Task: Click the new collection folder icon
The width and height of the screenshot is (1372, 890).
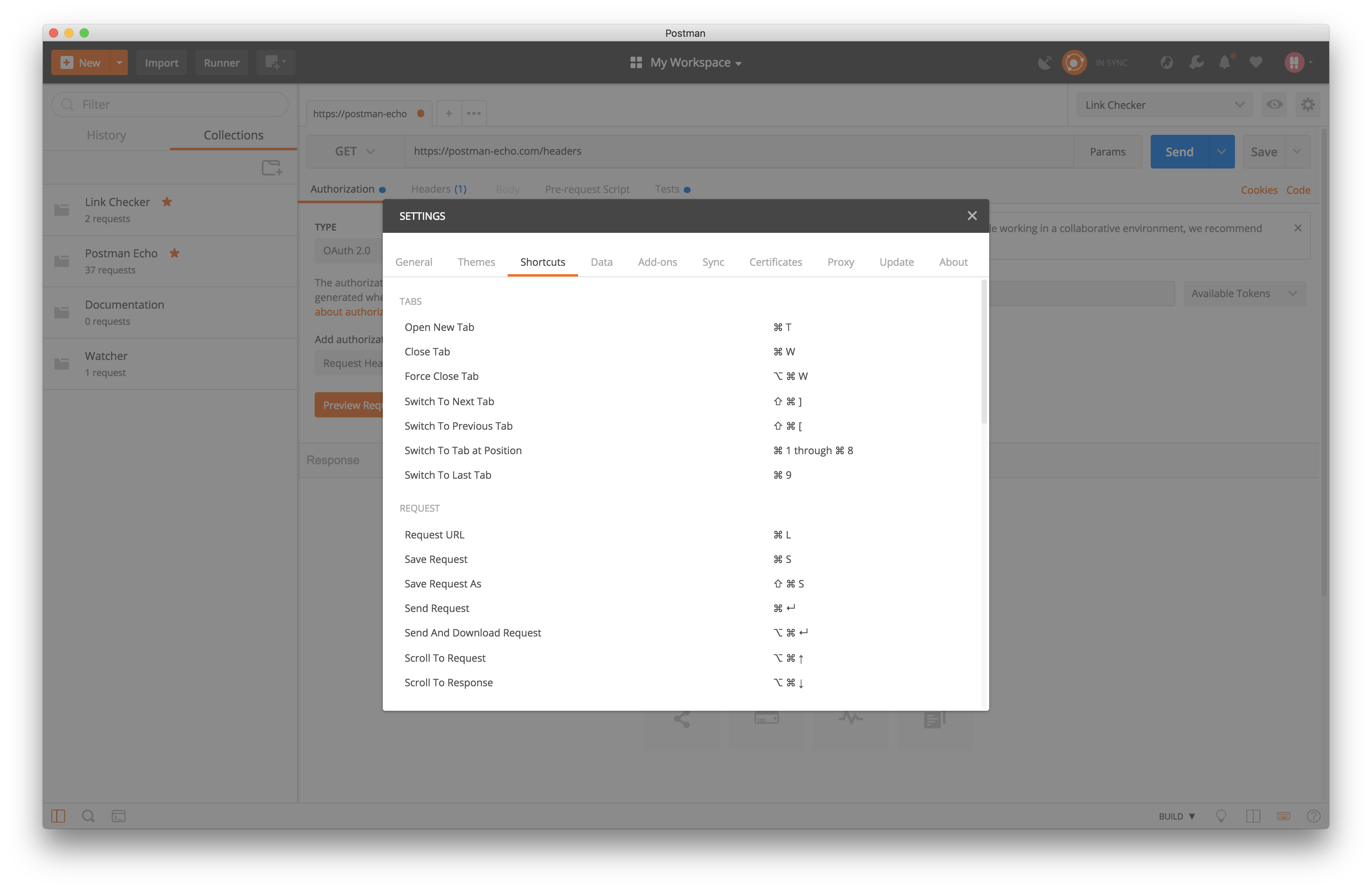Action: tap(271, 168)
